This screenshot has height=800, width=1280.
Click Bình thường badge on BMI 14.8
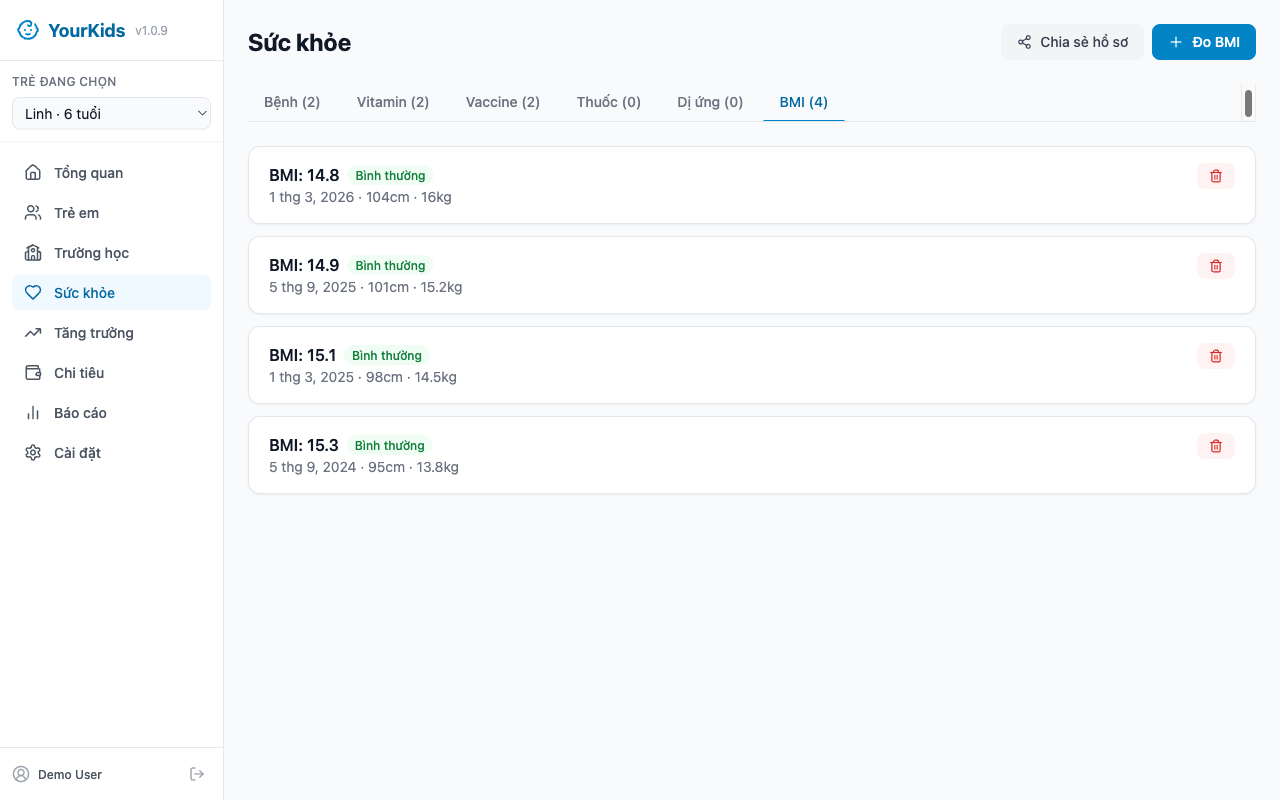tap(390, 176)
